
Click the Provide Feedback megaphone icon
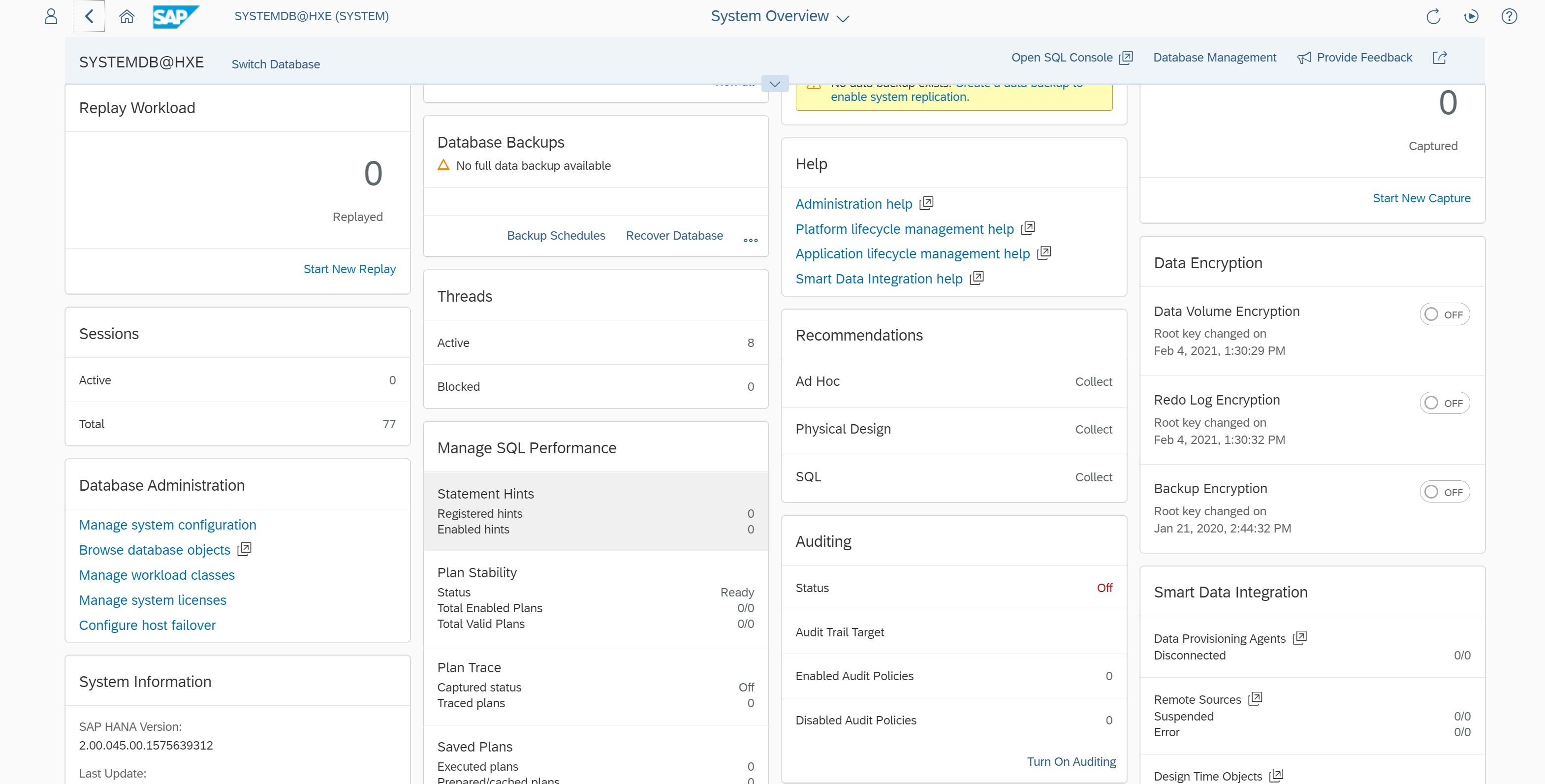pos(1304,58)
